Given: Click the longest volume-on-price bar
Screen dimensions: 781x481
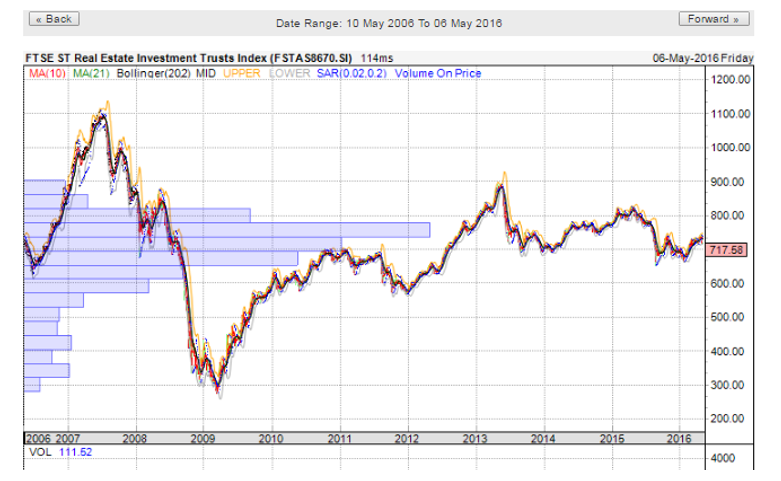Looking at the screenshot, I should [x=226, y=229].
